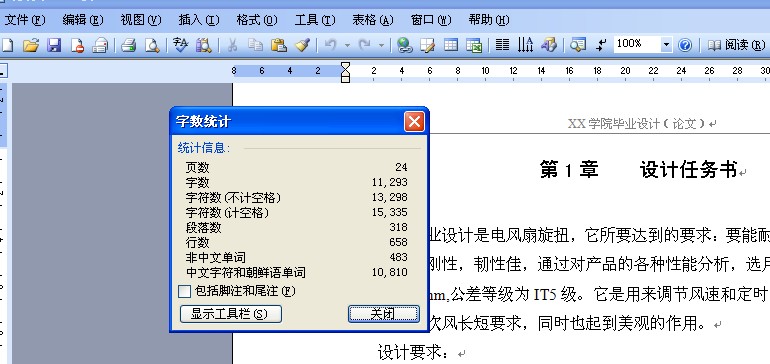Open Microsoft Word Help question icon
The width and height of the screenshot is (770, 364).
tap(685, 46)
